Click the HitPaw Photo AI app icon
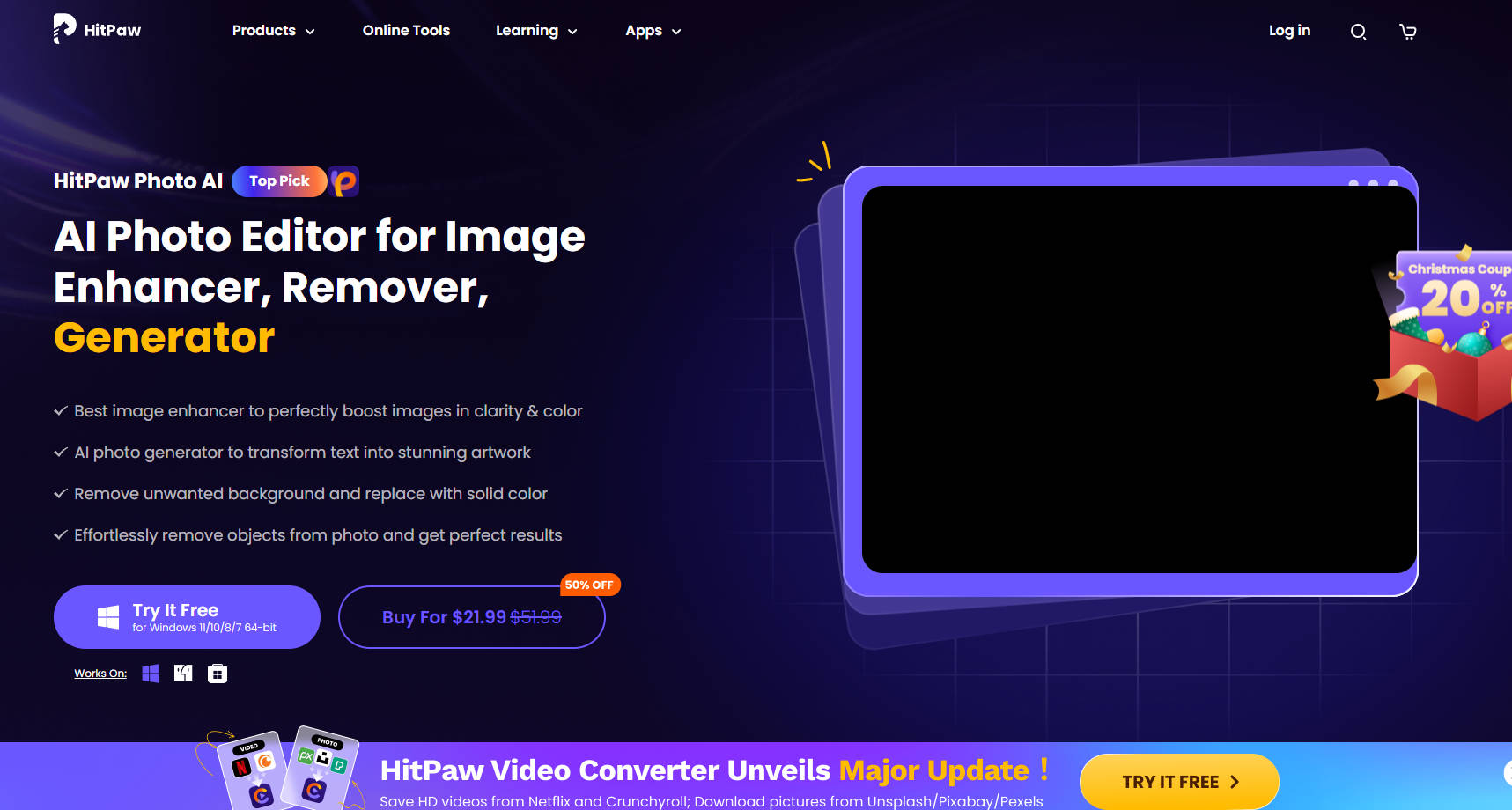Screen dimensions: 1512x810 (344, 181)
